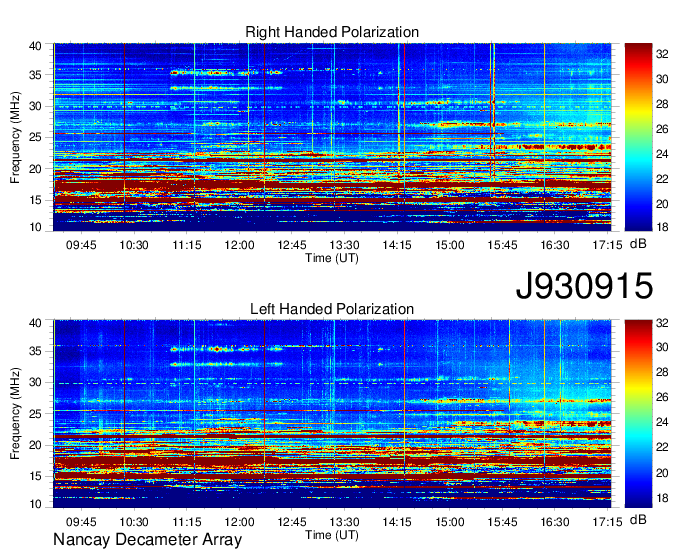Click the 'Left Handed Polarization' plot title
Image resolution: width=680 pixels, height=552 pixels.
pos(332,309)
